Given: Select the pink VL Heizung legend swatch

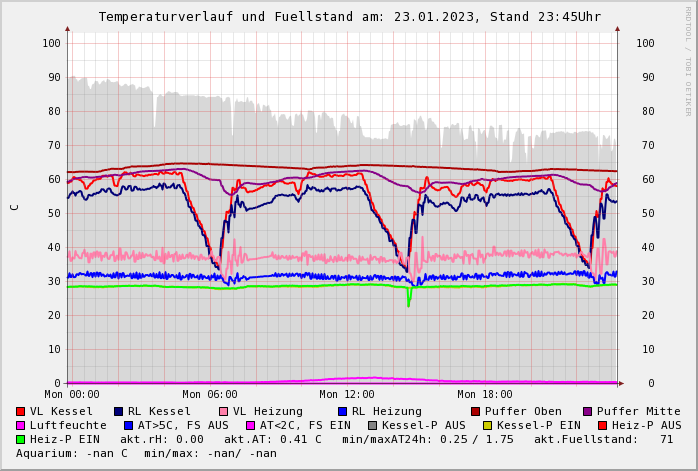Looking at the screenshot, I should (x=223, y=411).
